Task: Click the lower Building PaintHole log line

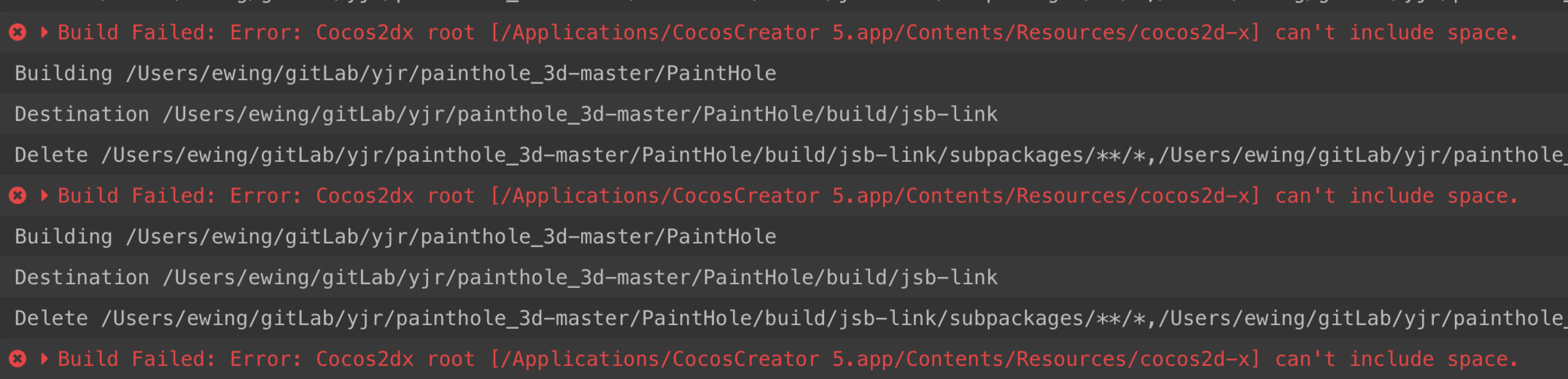Action: [x=396, y=237]
